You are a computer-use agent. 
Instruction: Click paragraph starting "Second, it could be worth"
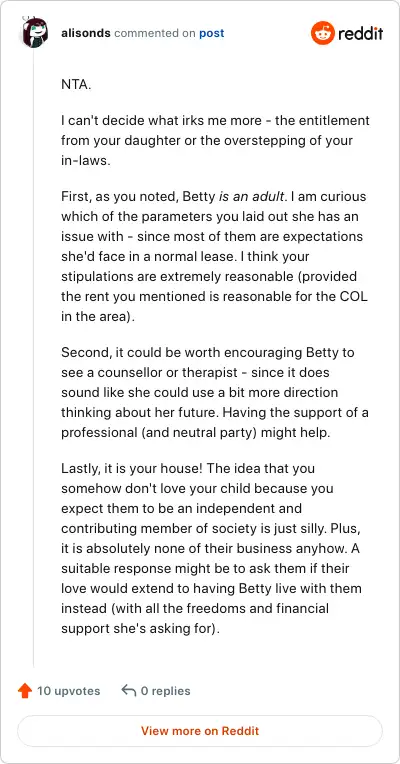pos(215,393)
